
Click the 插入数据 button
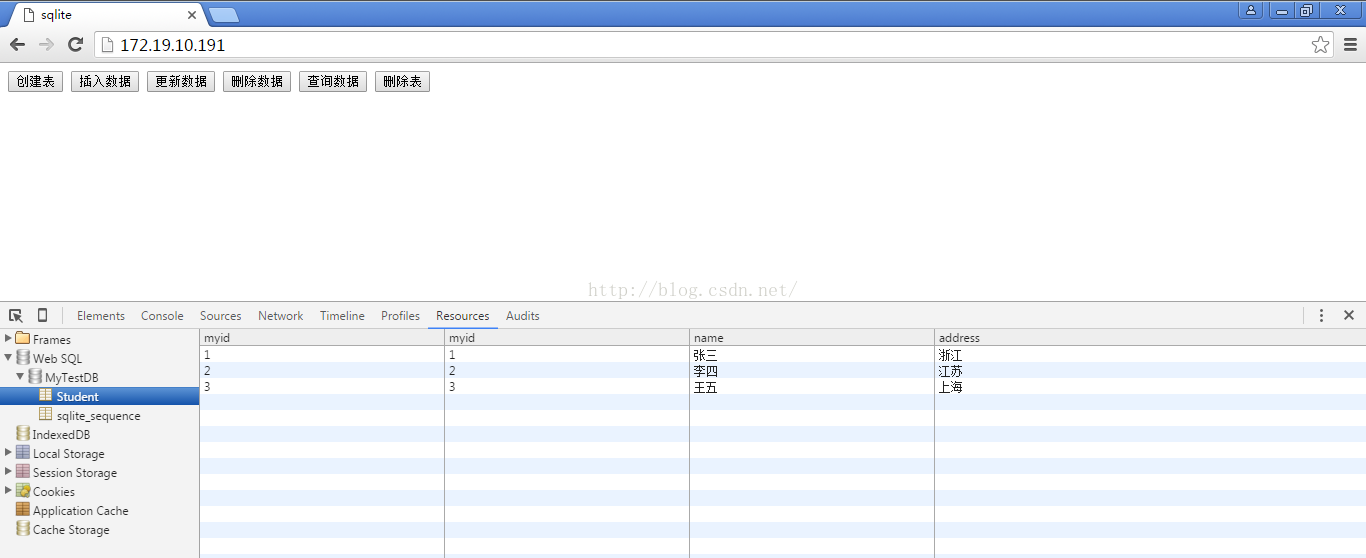click(x=105, y=82)
